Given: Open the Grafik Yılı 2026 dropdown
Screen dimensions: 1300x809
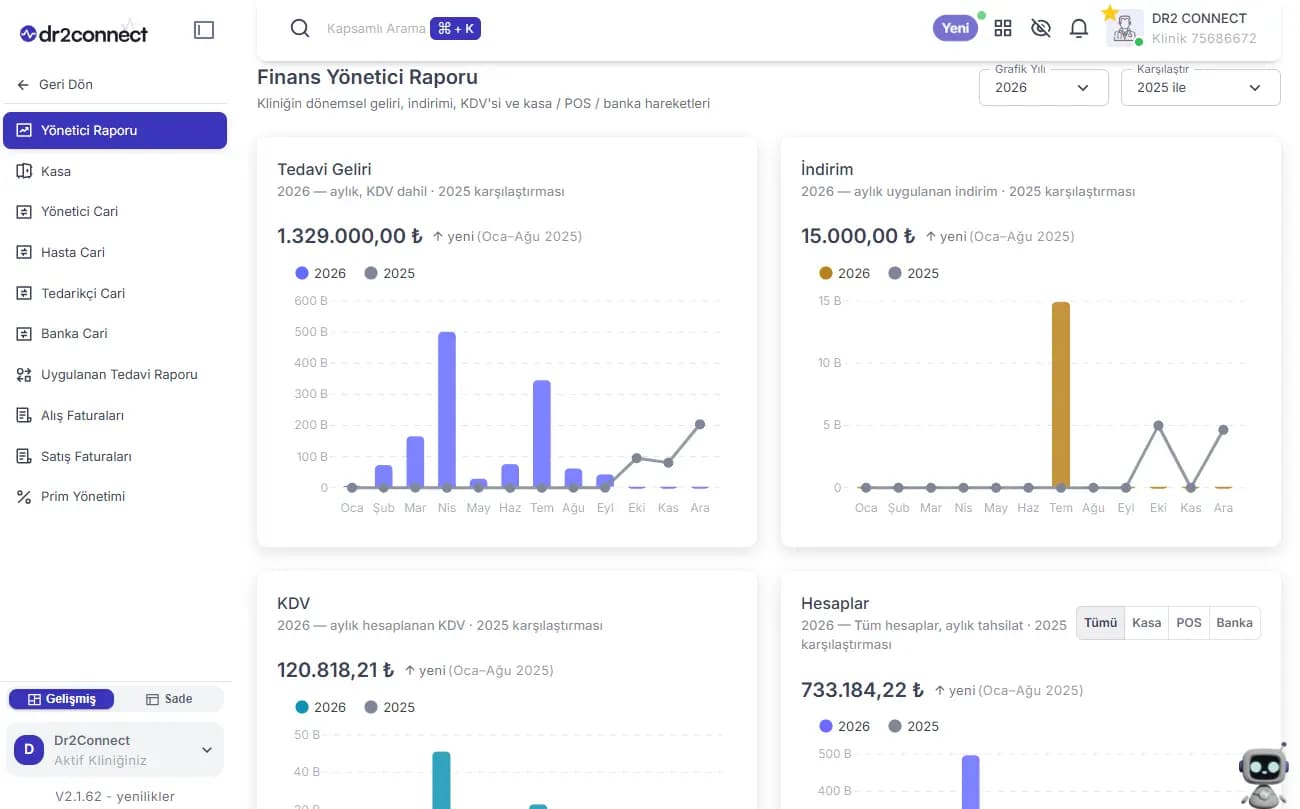Looking at the screenshot, I should pos(1044,87).
